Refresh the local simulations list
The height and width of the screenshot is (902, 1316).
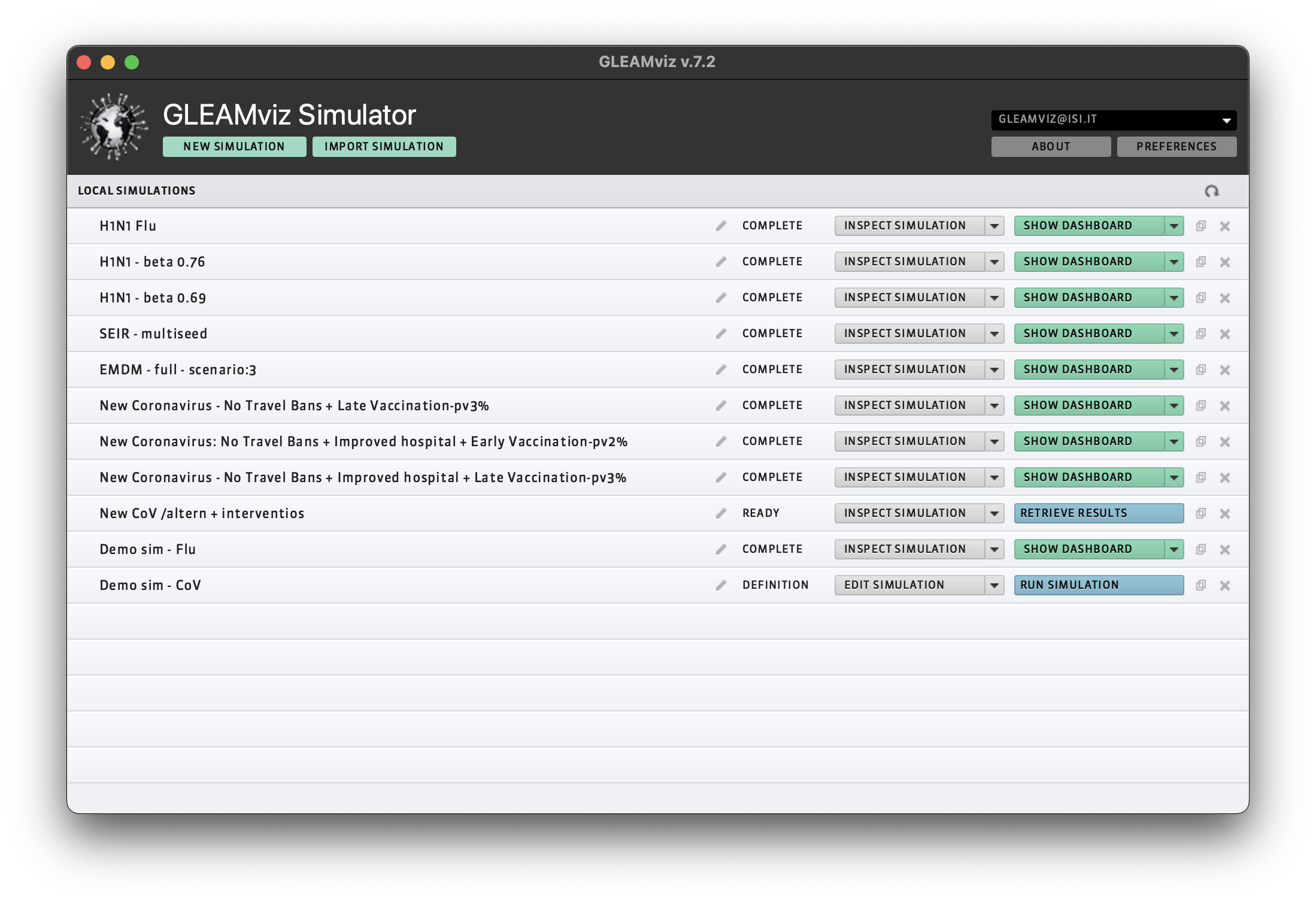pos(1211,191)
